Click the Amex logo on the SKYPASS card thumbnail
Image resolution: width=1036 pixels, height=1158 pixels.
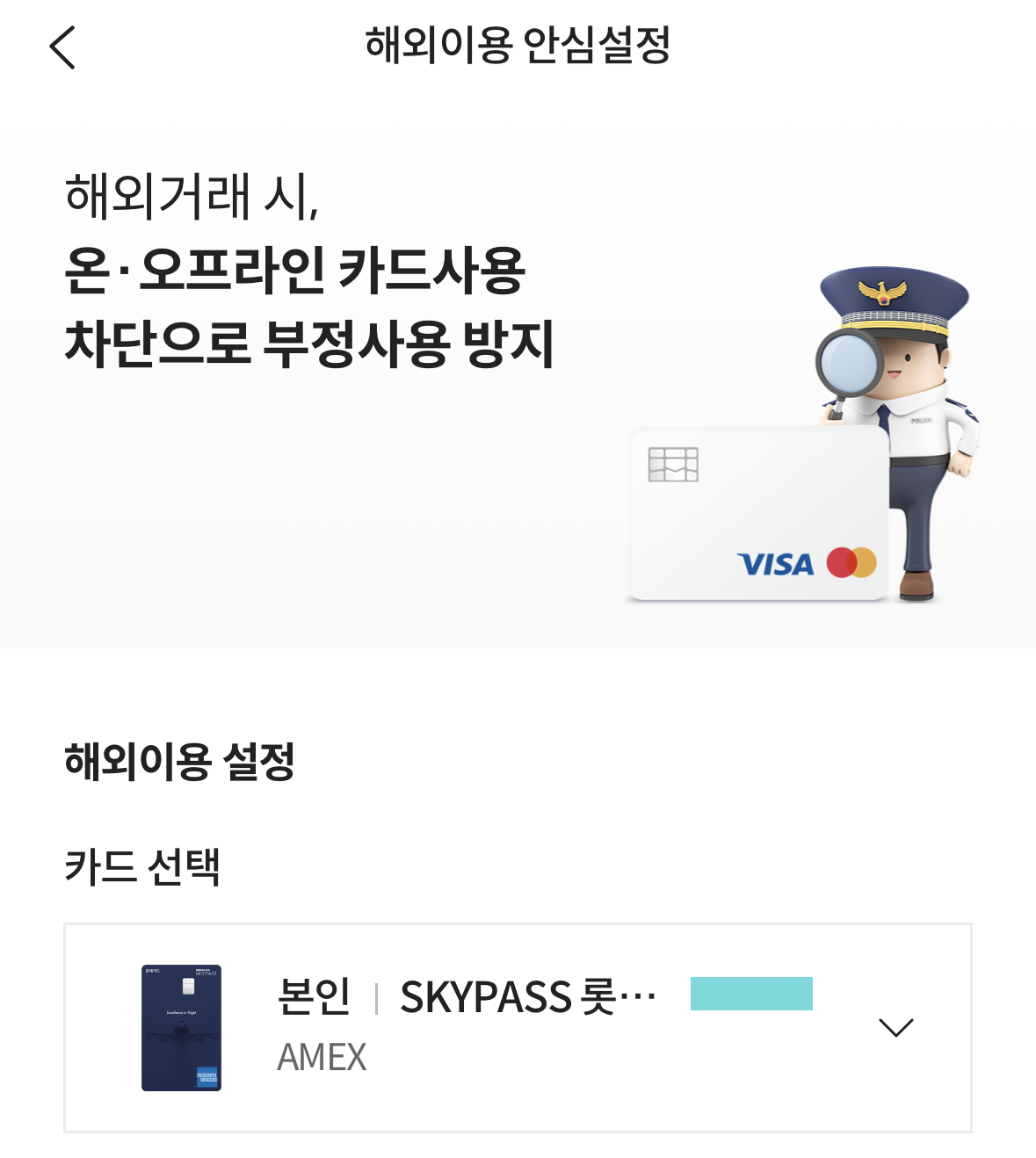point(206,1076)
